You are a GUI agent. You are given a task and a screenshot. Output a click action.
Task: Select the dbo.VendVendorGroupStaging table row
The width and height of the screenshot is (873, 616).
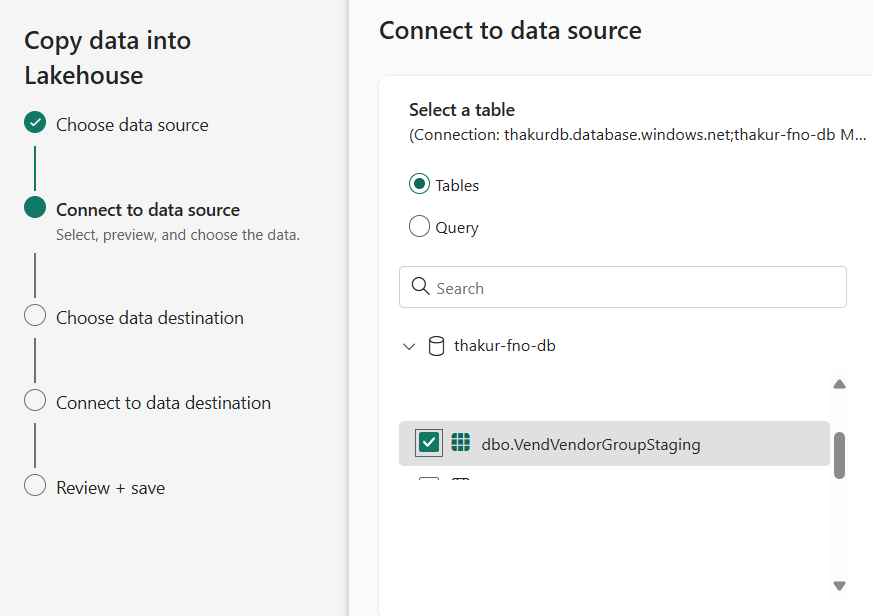pyautogui.click(x=590, y=444)
